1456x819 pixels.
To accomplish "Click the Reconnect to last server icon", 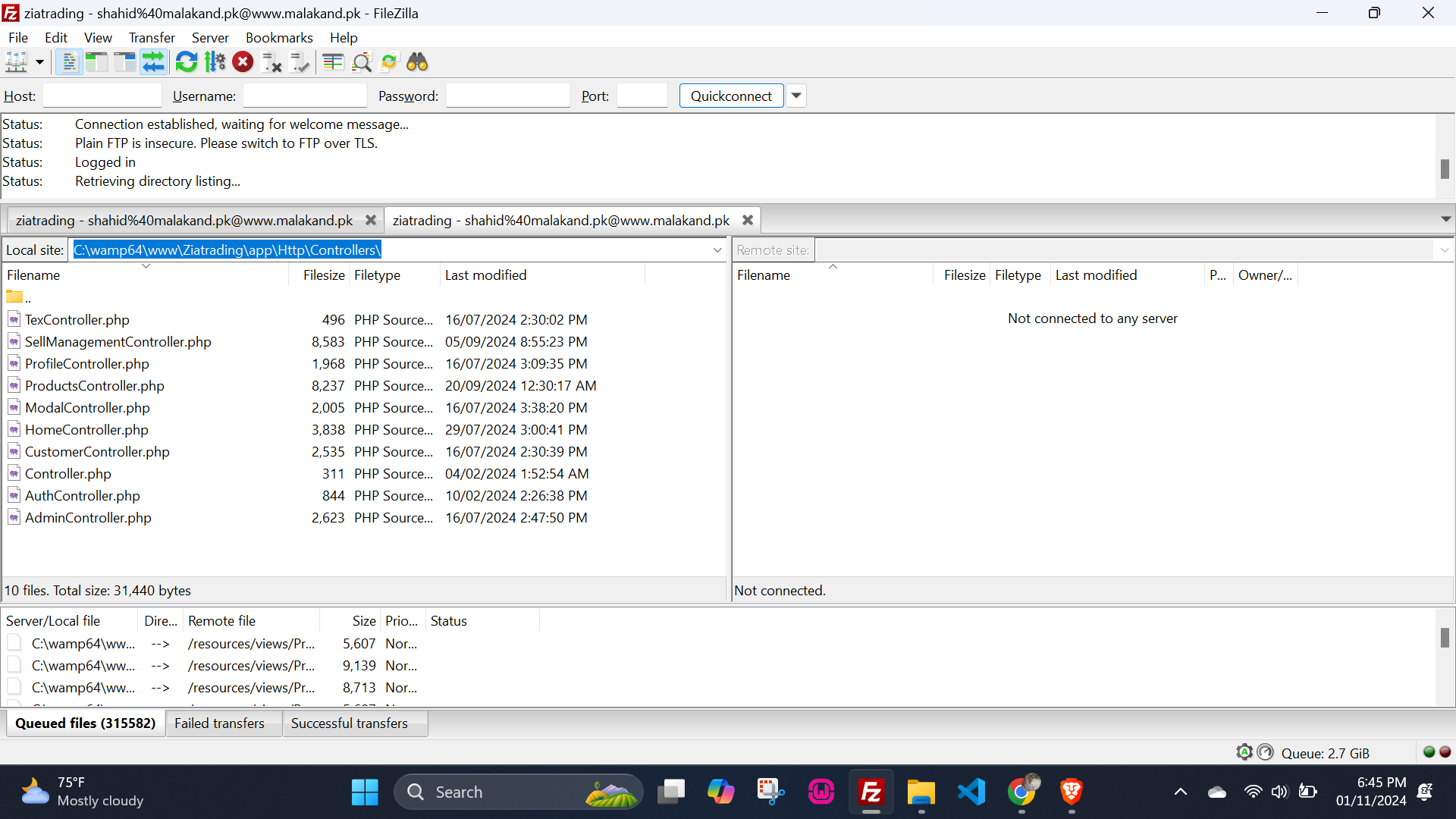I will [x=300, y=62].
